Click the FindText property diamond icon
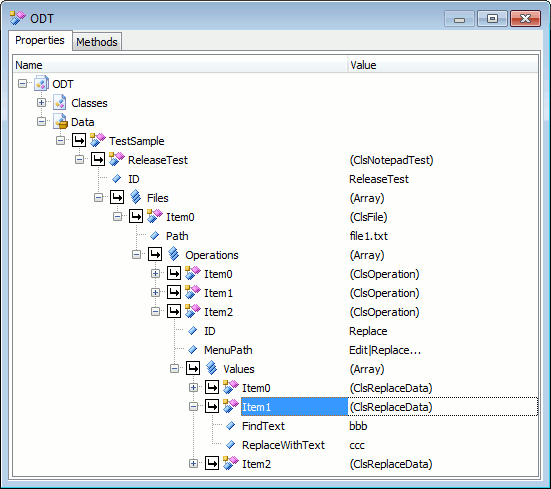 (x=230, y=426)
